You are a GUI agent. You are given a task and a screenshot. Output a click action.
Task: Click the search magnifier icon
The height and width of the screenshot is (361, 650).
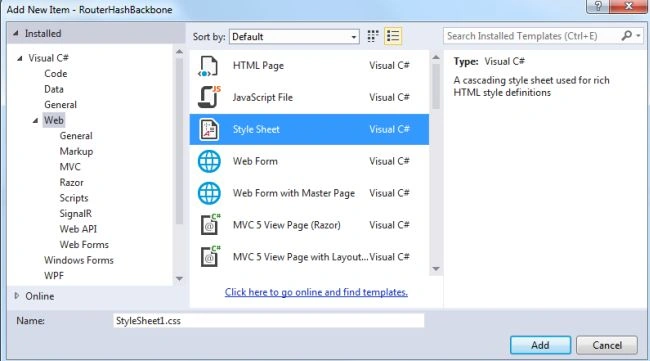coord(626,36)
